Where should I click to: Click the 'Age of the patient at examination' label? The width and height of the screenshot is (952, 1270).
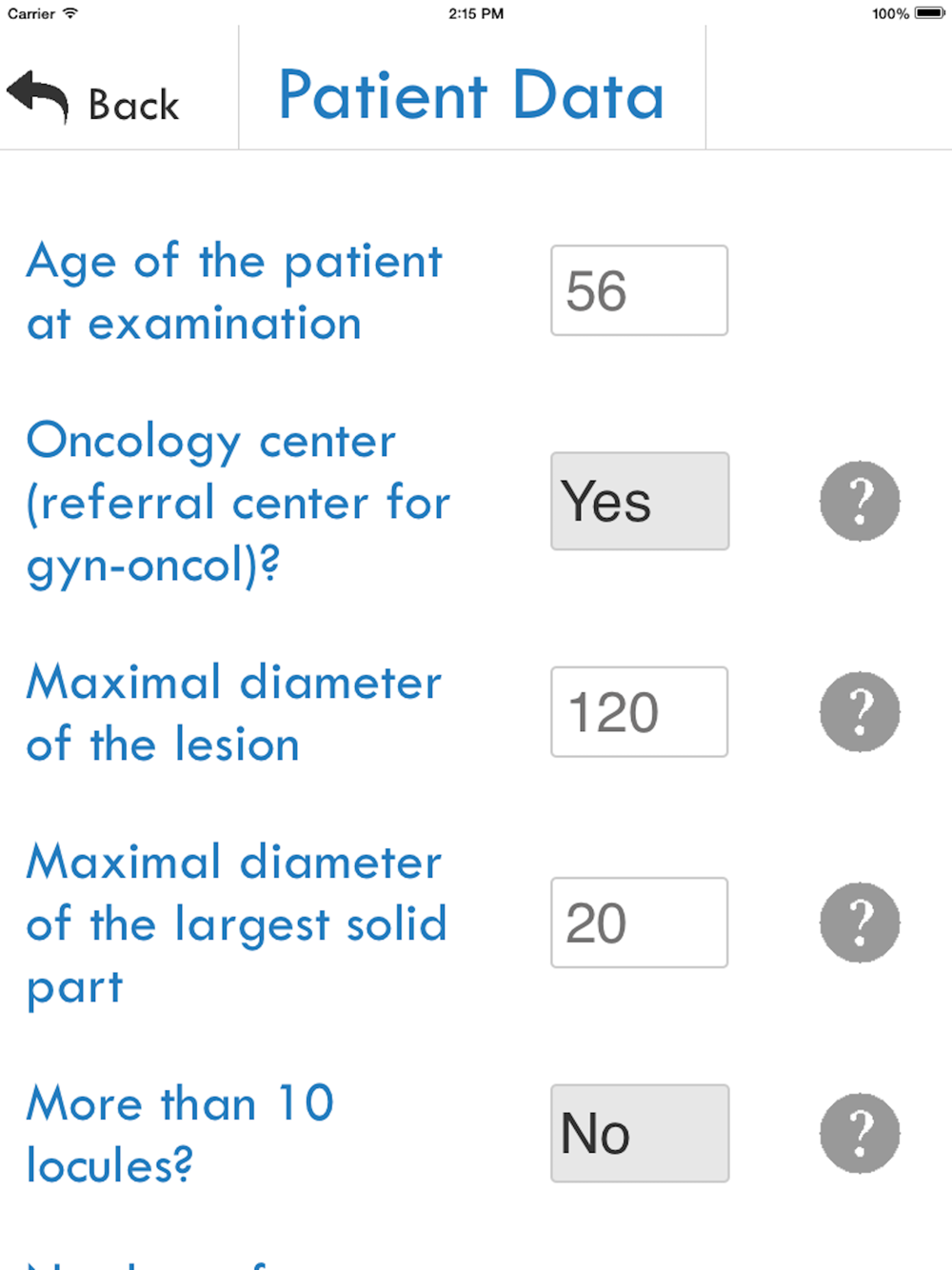tap(234, 291)
